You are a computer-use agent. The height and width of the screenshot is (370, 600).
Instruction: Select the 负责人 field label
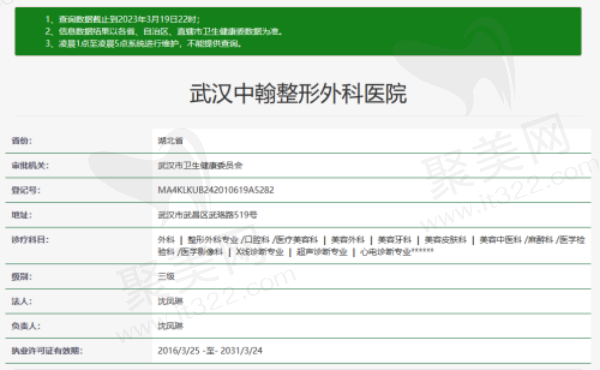(x=26, y=326)
